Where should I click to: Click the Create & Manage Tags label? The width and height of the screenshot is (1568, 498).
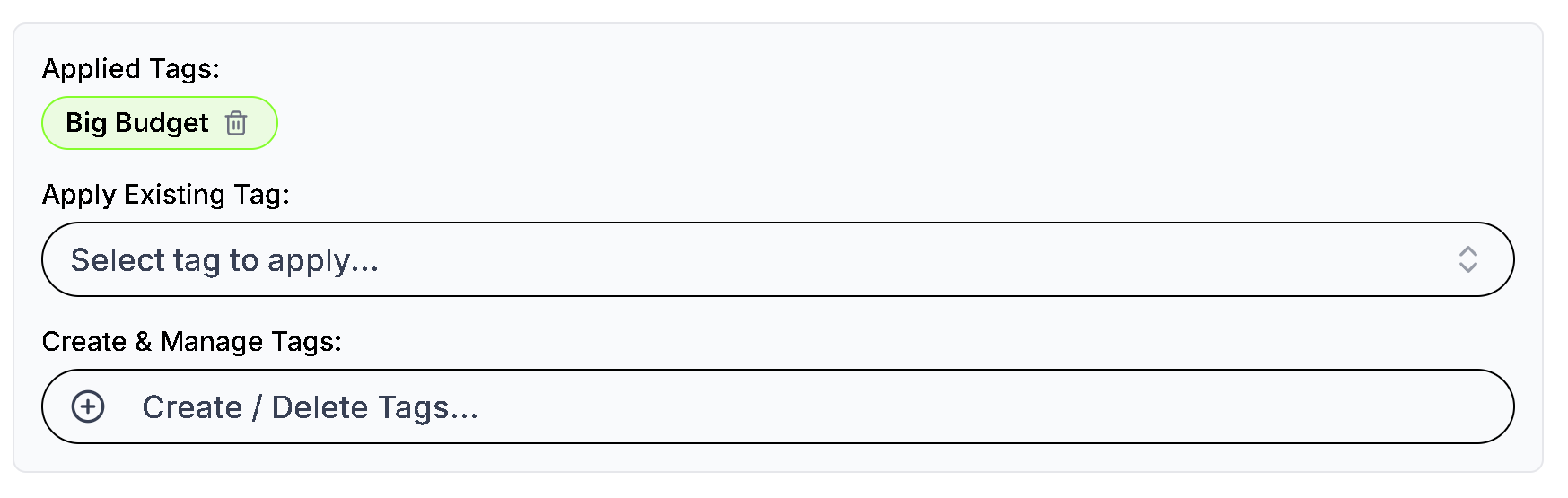(x=192, y=342)
